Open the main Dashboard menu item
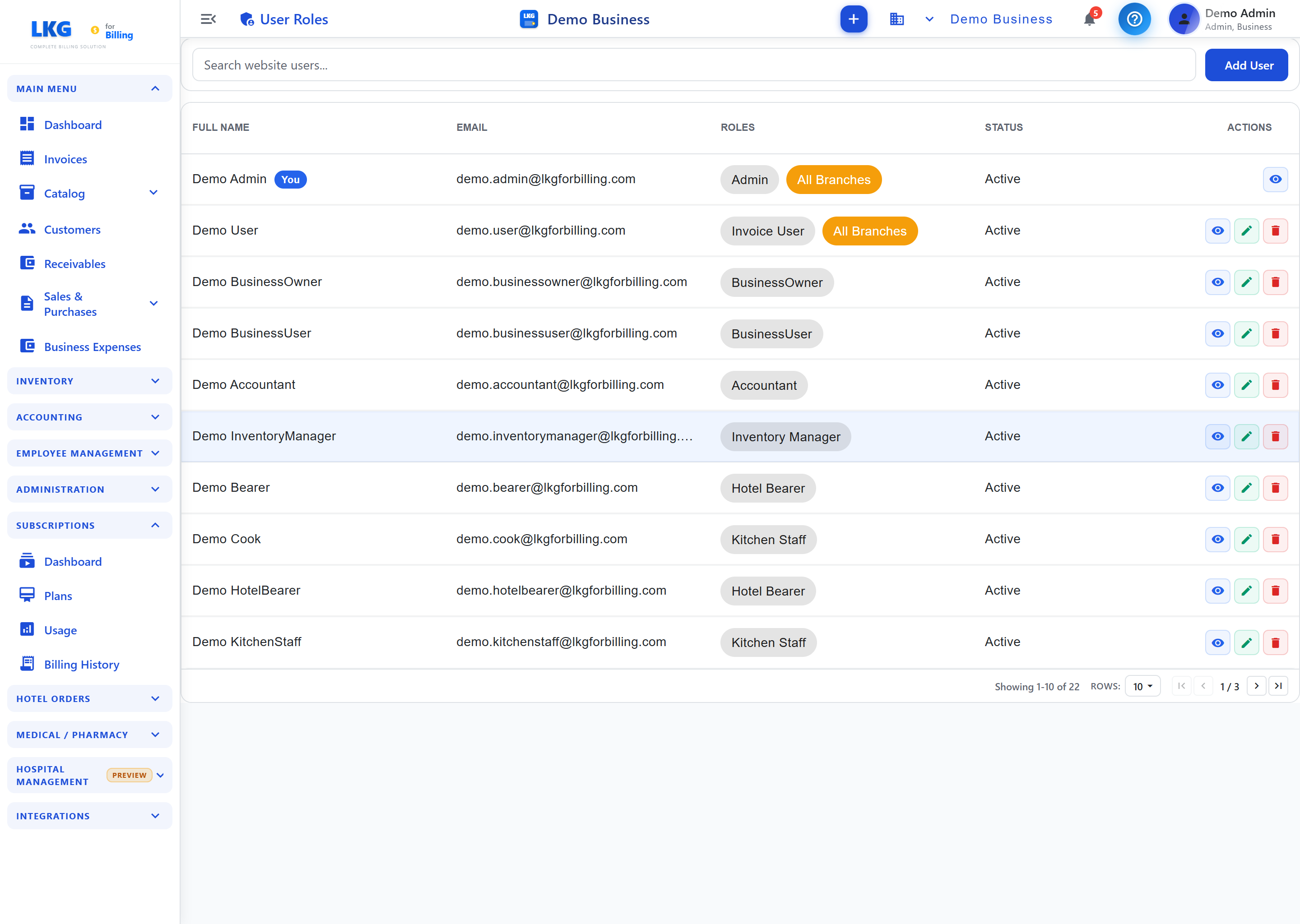 (89, 125)
